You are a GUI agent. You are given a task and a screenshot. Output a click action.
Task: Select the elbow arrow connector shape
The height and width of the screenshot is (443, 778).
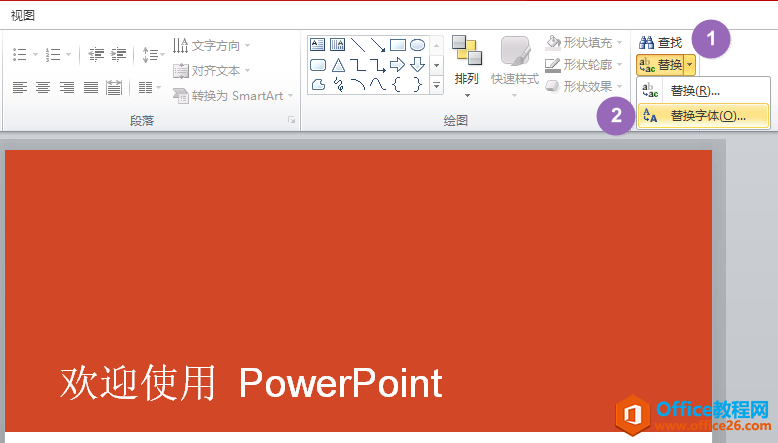tap(378, 64)
